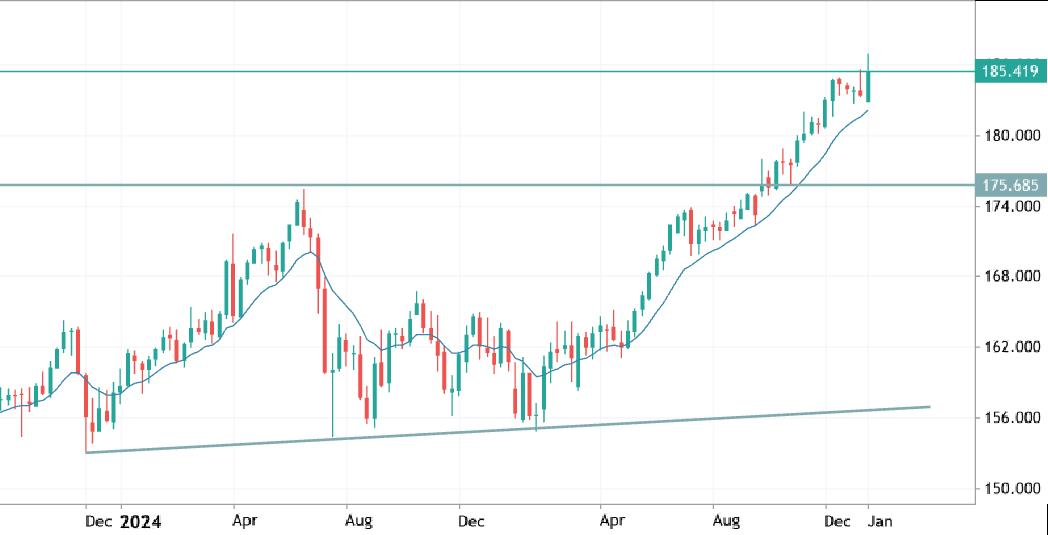Click the 168.000 price axis label
The image size is (1048, 535).
click(1009, 277)
